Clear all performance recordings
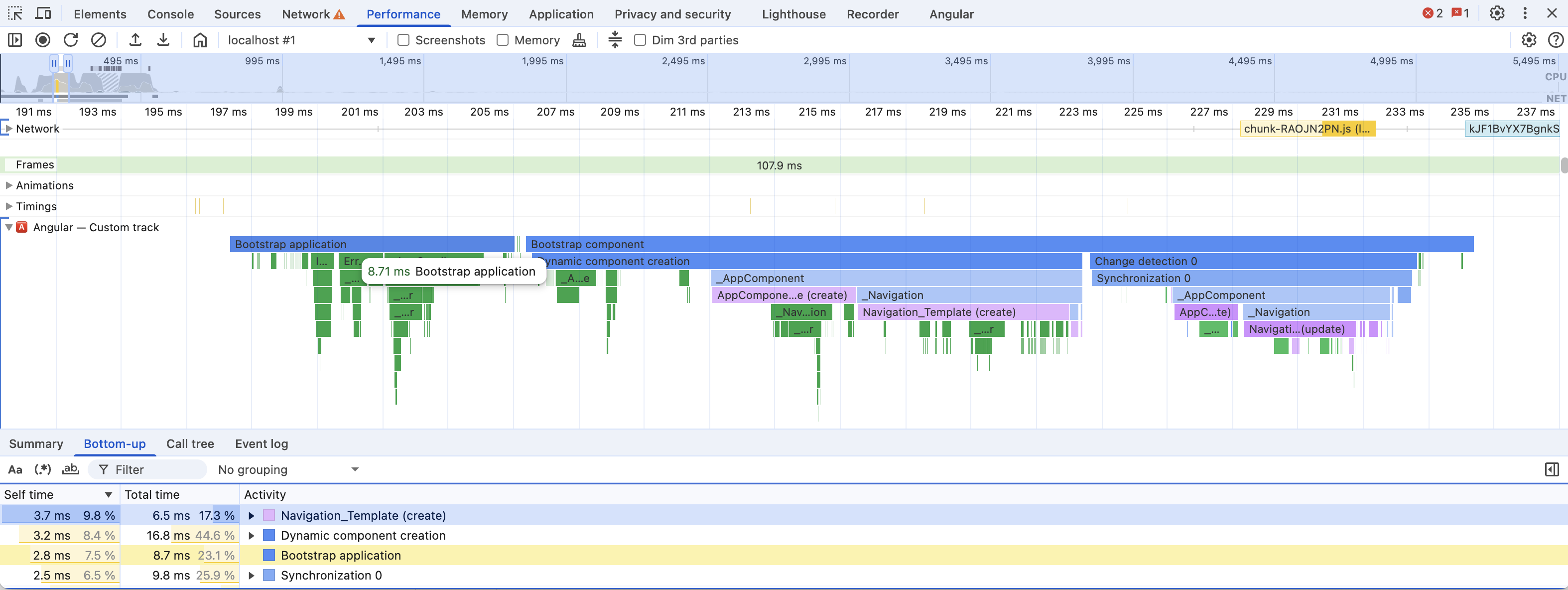The height and width of the screenshot is (590, 1568). click(99, 39)
